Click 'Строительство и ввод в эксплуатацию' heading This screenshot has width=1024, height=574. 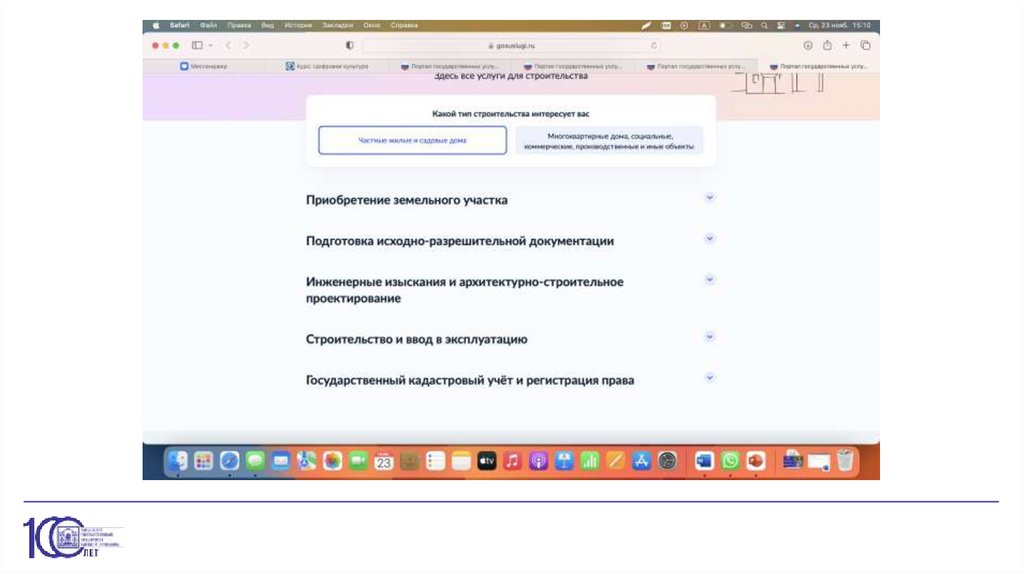coord(416,339)
